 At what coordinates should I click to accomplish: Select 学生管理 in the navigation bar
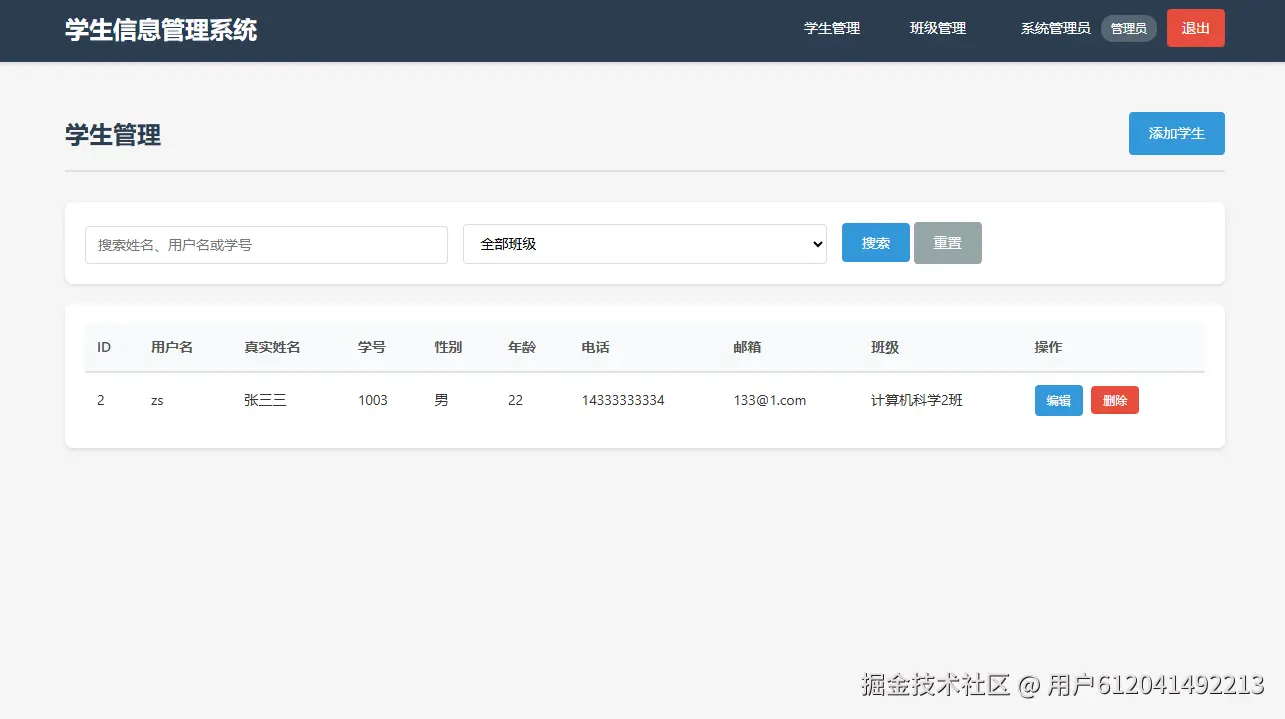(832, 28)
